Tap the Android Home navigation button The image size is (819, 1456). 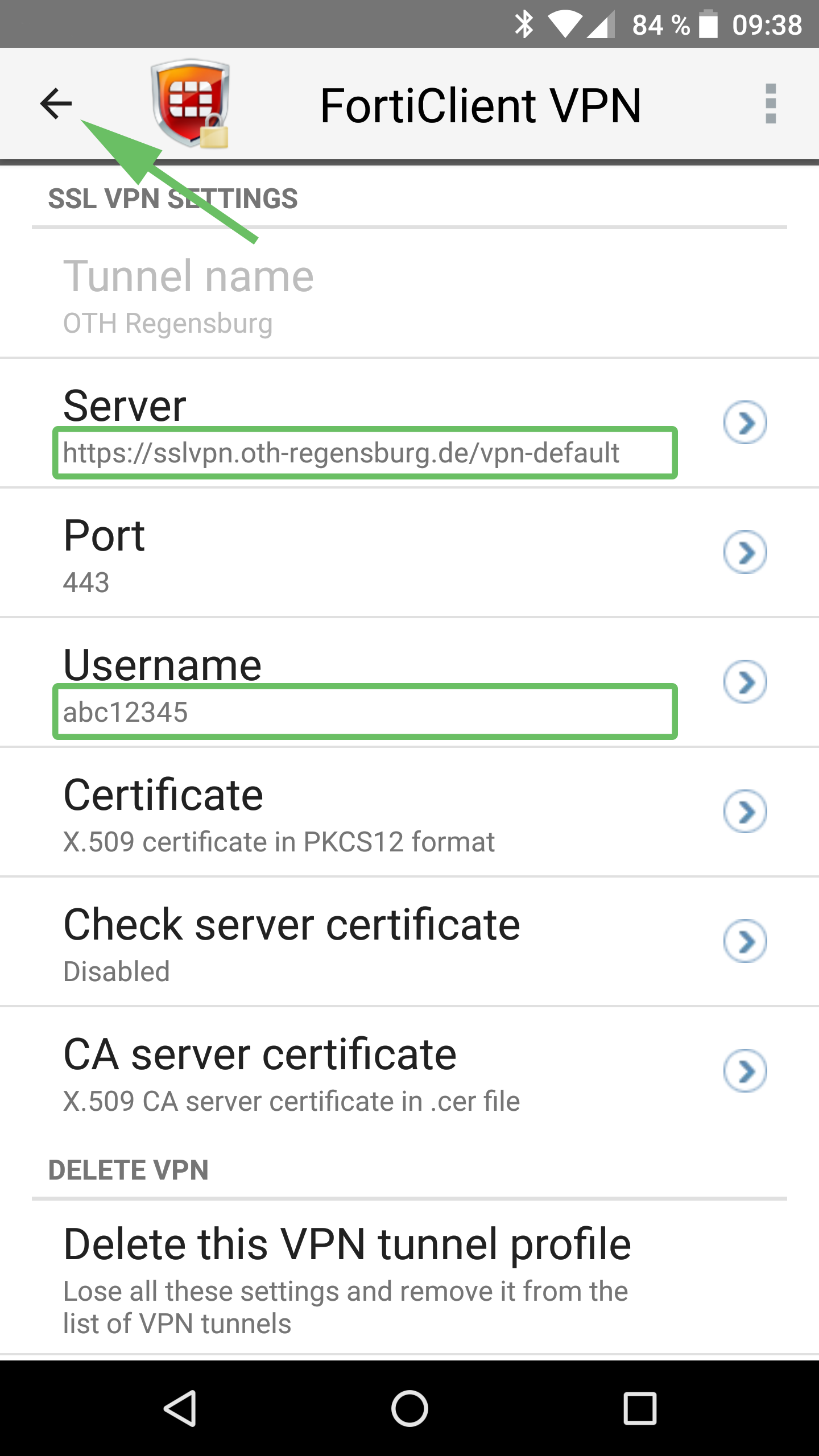click(409, 1408)
